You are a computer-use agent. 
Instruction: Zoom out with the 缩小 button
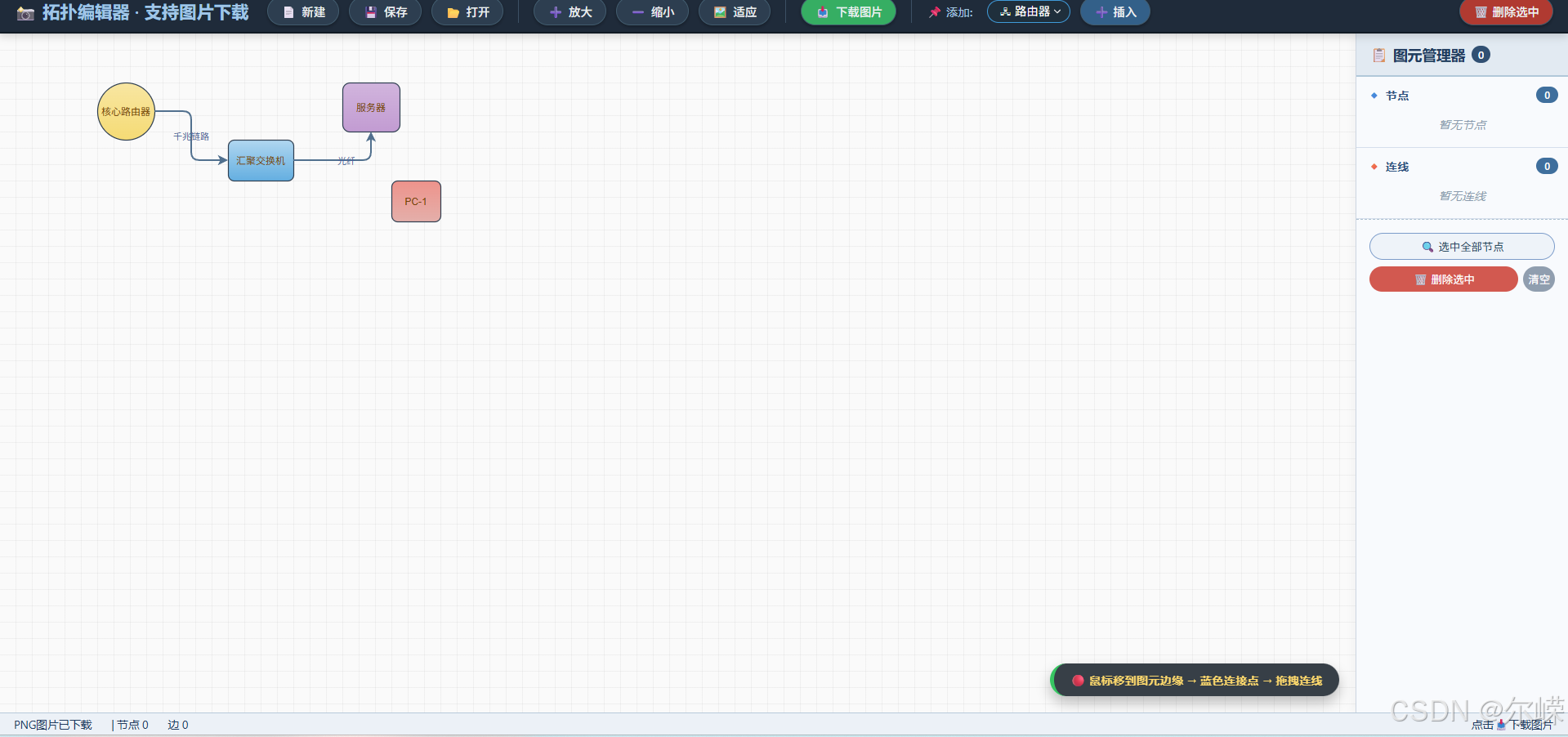(653, 12)
